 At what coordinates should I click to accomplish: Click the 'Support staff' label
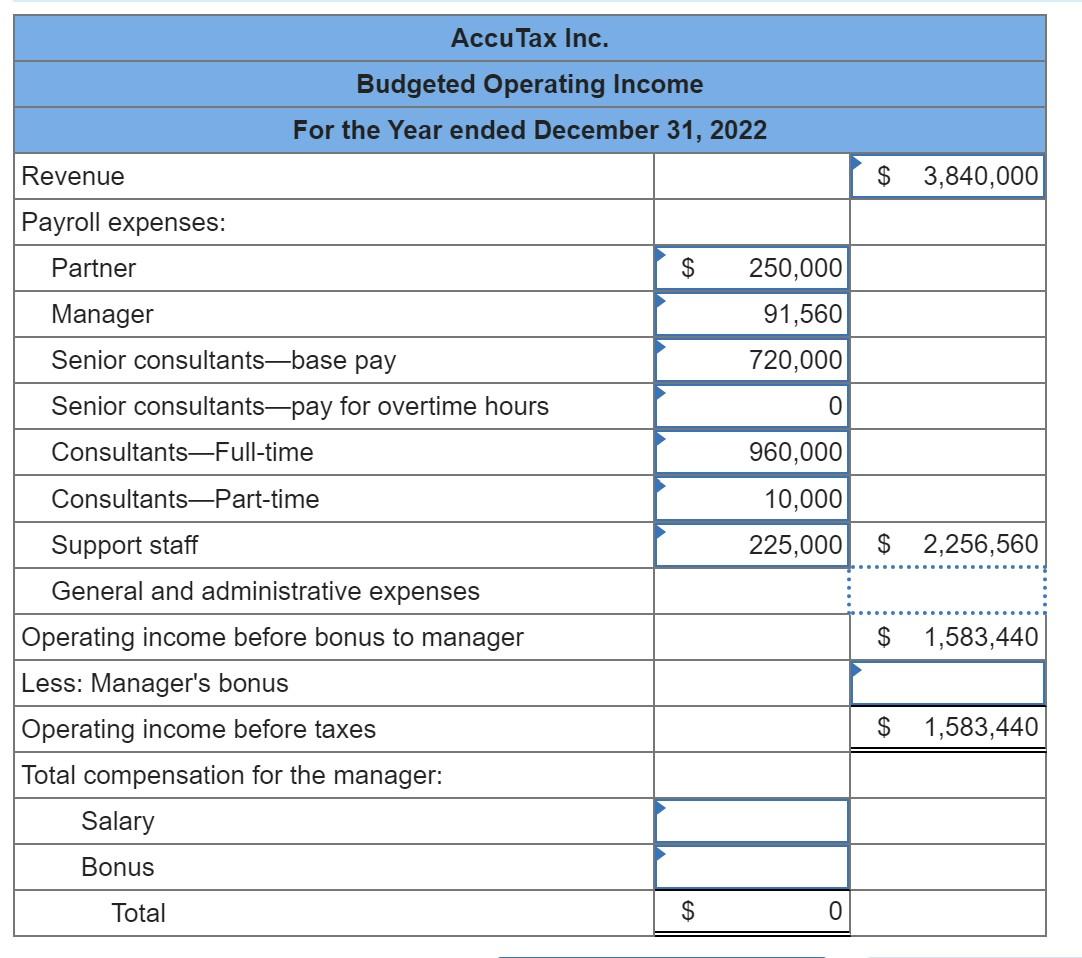click(125, 545)
